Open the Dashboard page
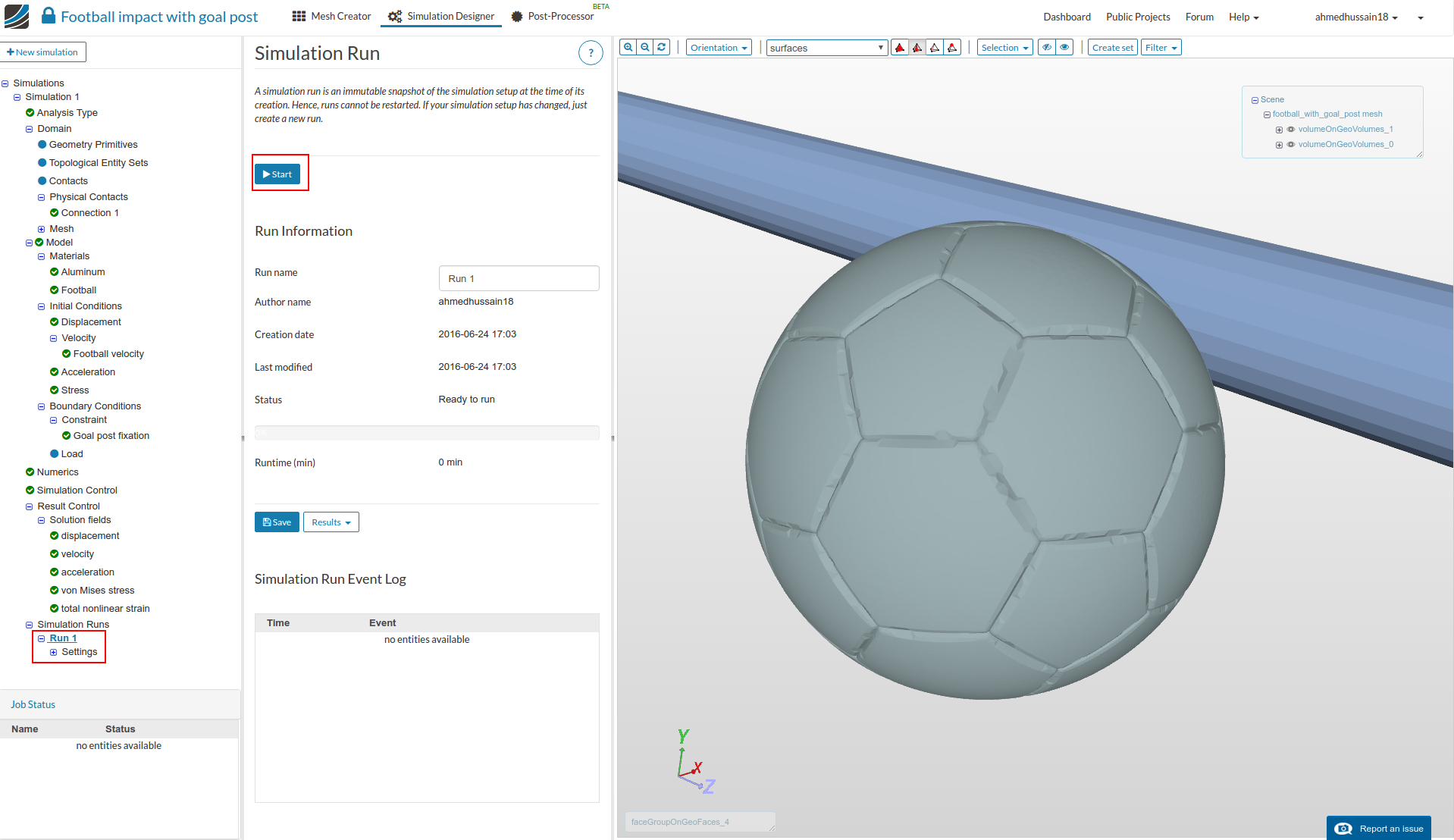 1067,17
